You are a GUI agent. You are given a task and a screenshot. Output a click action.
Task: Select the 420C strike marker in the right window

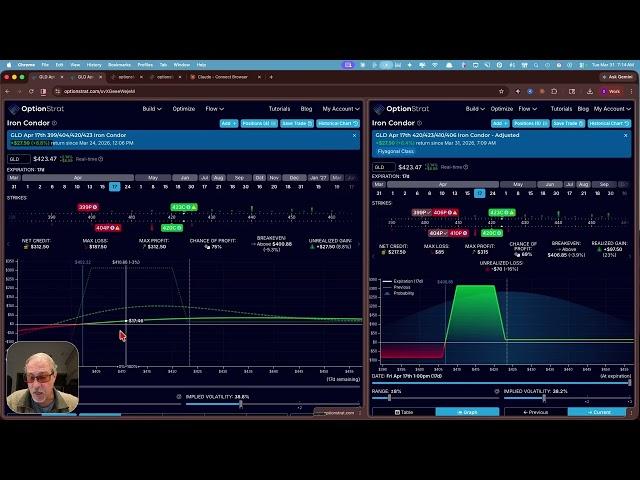pos(492,233)
